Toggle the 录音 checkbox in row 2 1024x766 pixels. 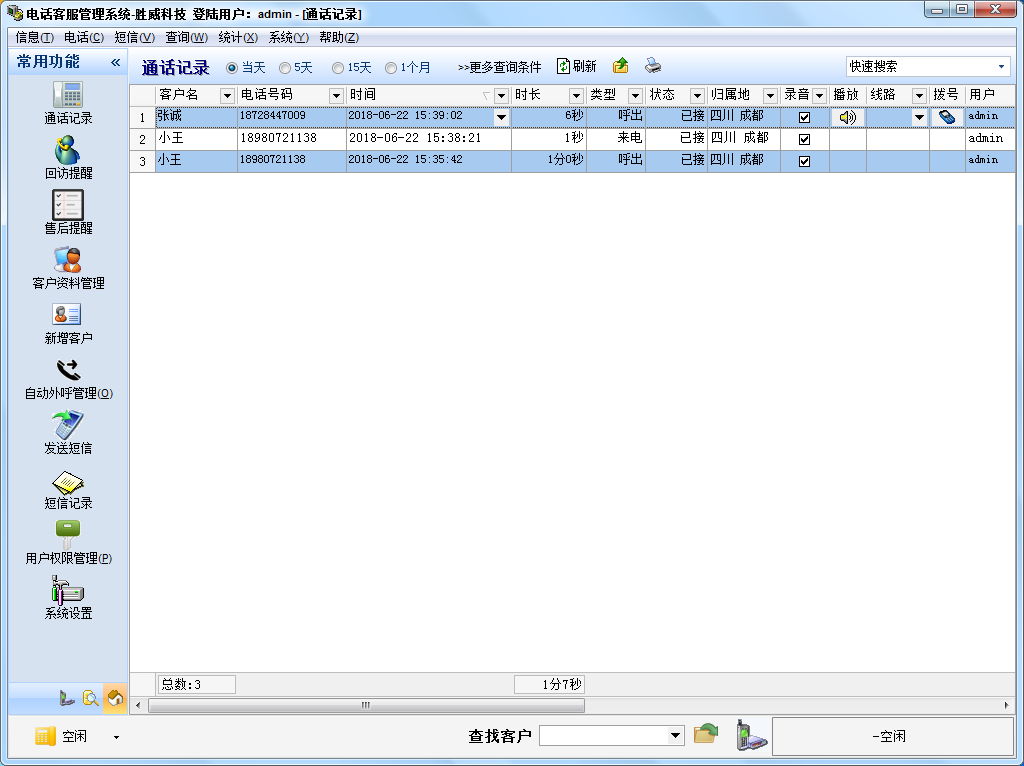pyautogui.click(x=804, y=139)
